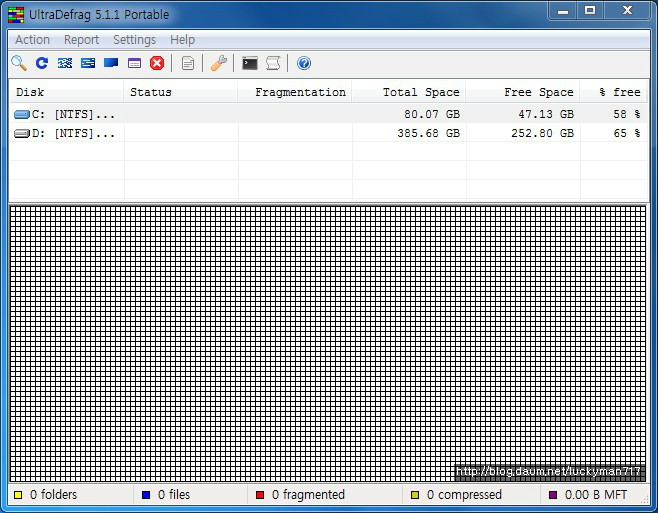The image size is (658, 513).
Task: Click the 0 fragmented status text
Action: pos(308,495)
